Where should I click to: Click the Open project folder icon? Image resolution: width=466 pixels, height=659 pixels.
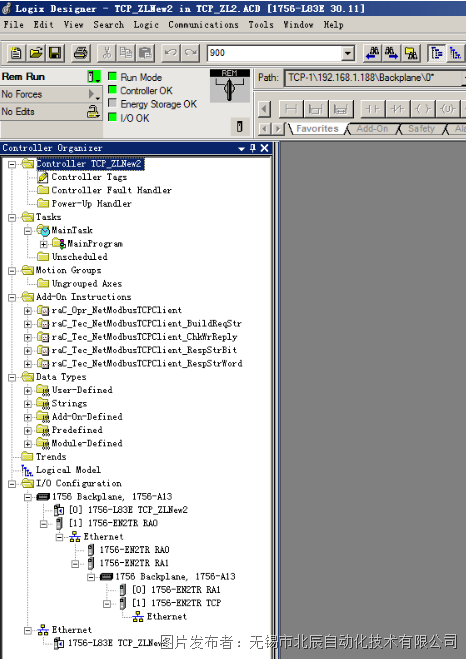tap(36, 53)
